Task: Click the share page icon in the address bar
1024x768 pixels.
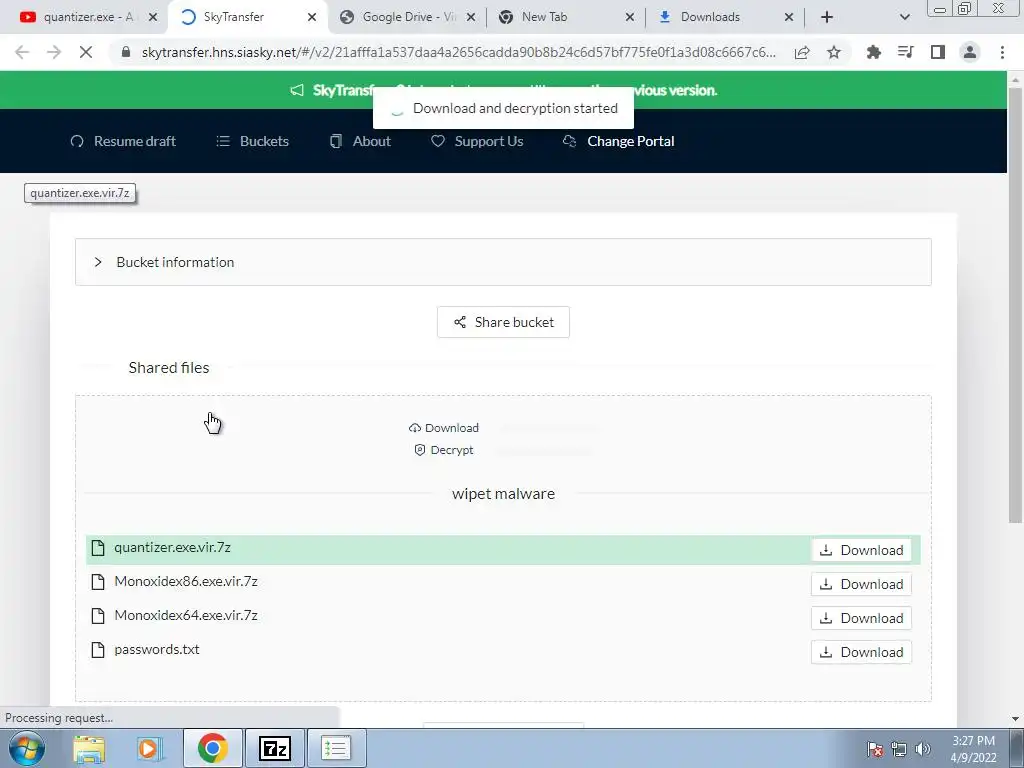Action: click(802, 52)
